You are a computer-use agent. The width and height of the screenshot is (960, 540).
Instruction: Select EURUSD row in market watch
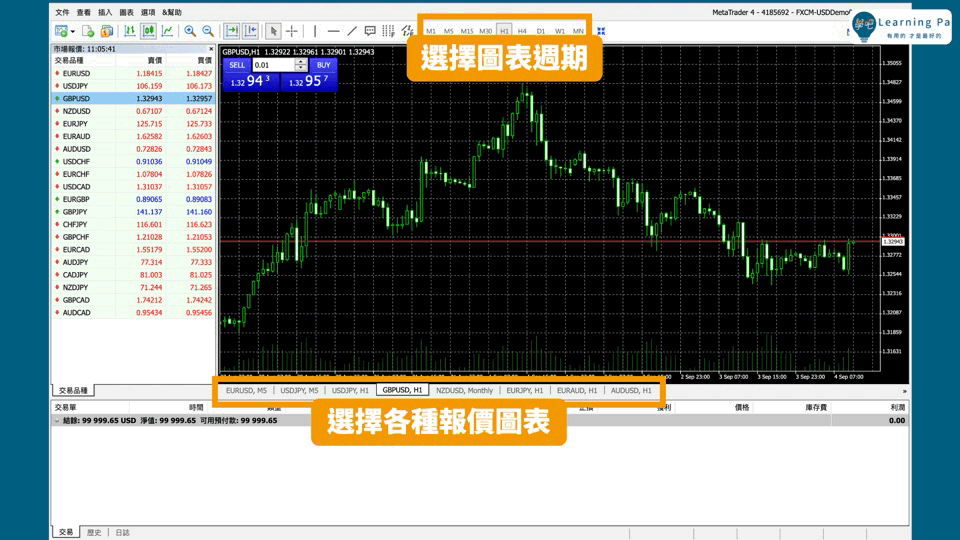[x=133, y=73]
